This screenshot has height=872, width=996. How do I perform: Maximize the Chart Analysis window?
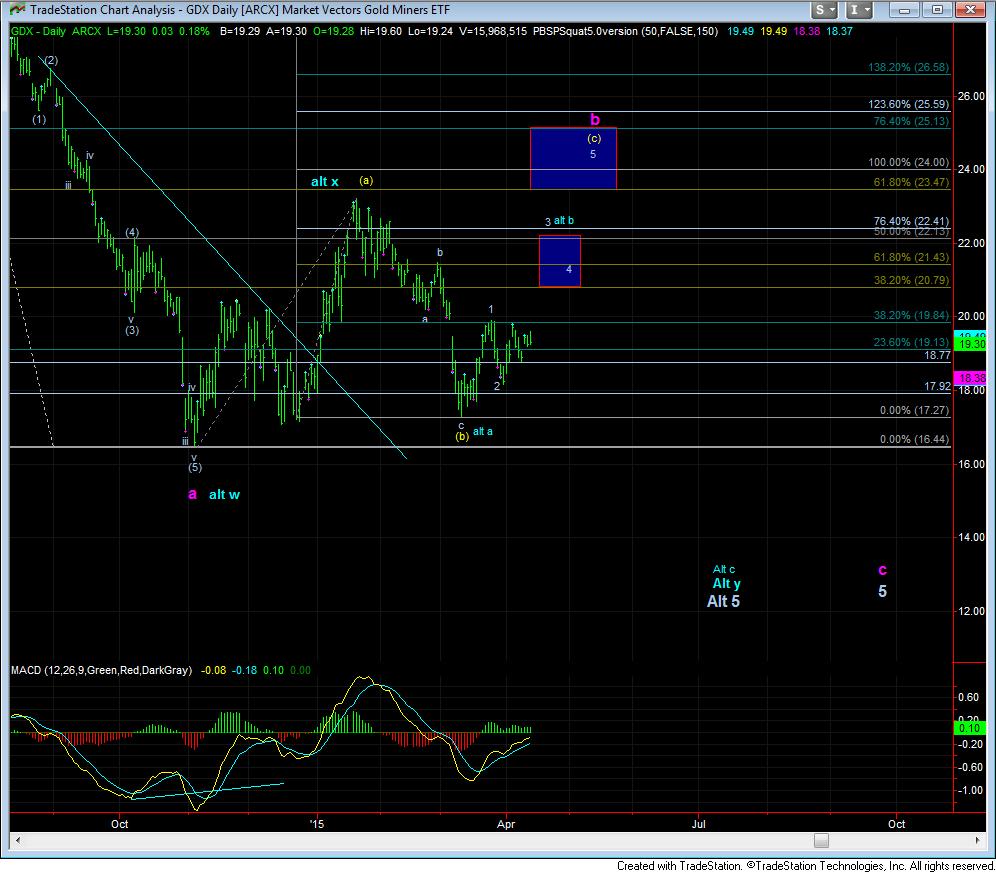[x=937, y=10]
